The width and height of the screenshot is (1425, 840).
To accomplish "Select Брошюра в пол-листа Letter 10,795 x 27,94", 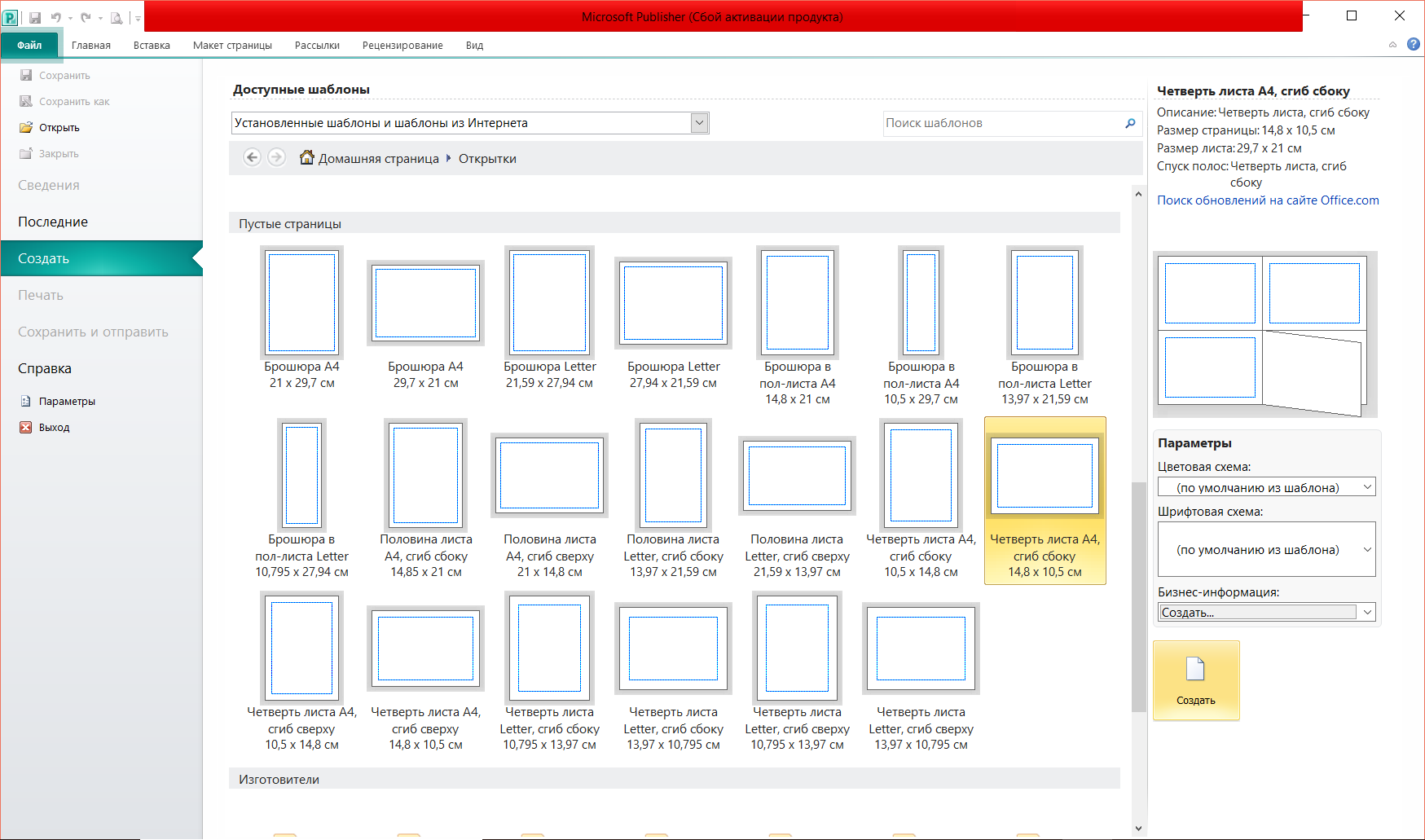I will tap(302, 499).
